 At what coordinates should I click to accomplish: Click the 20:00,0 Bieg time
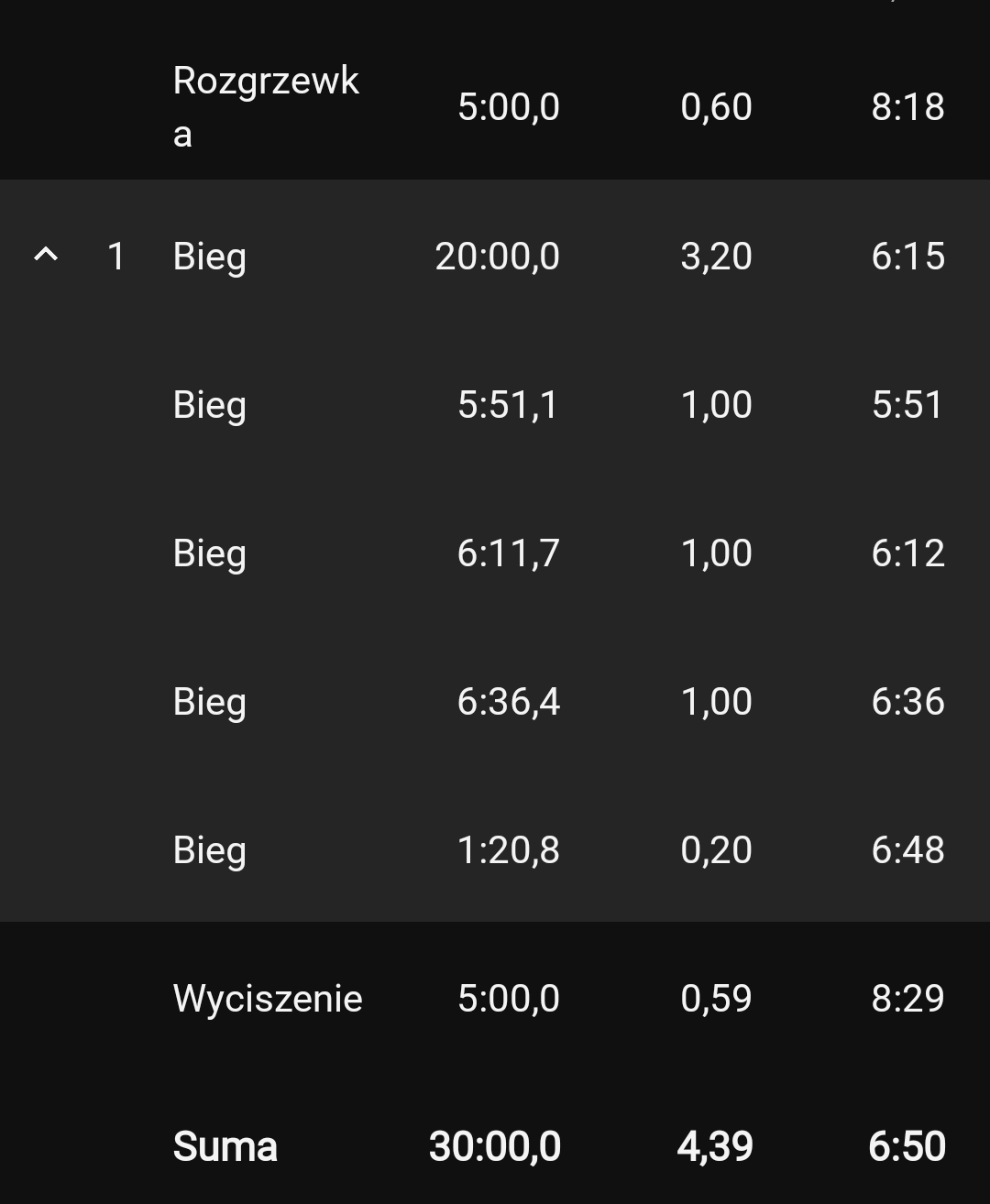(497, 257)
